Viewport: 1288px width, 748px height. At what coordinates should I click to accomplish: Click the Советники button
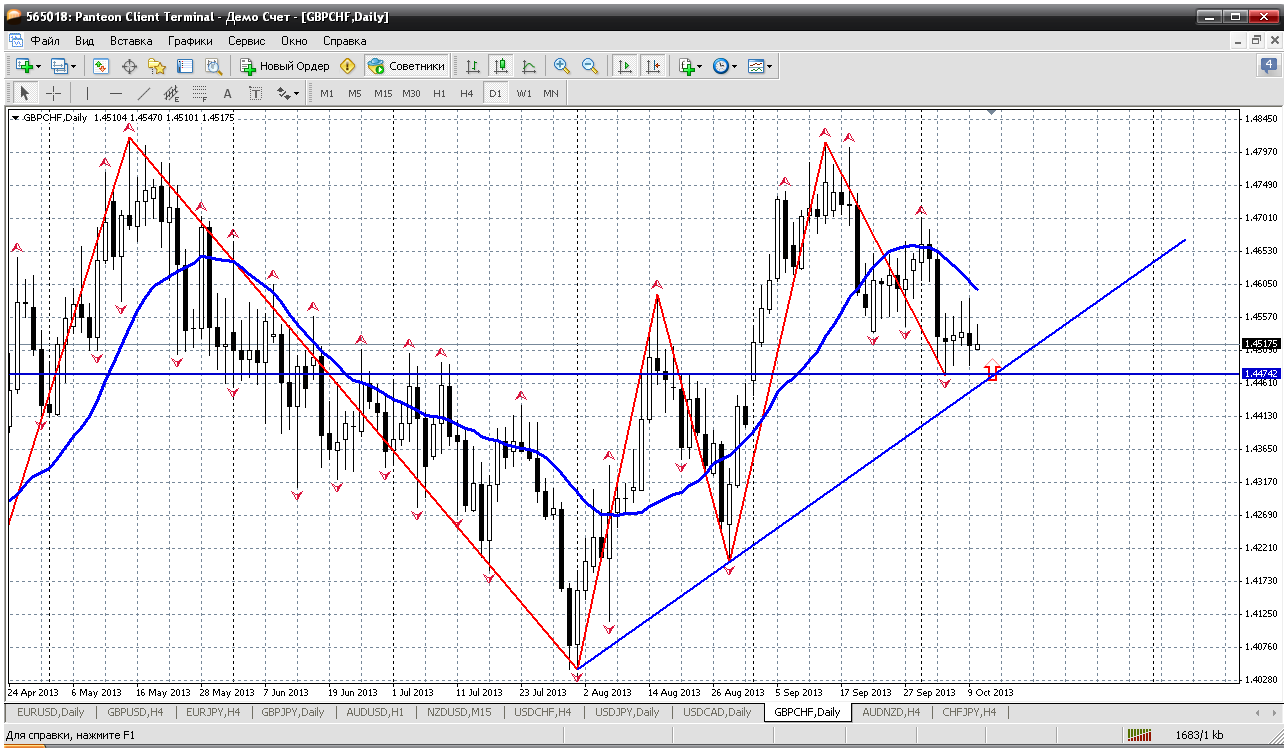(406, 66)
